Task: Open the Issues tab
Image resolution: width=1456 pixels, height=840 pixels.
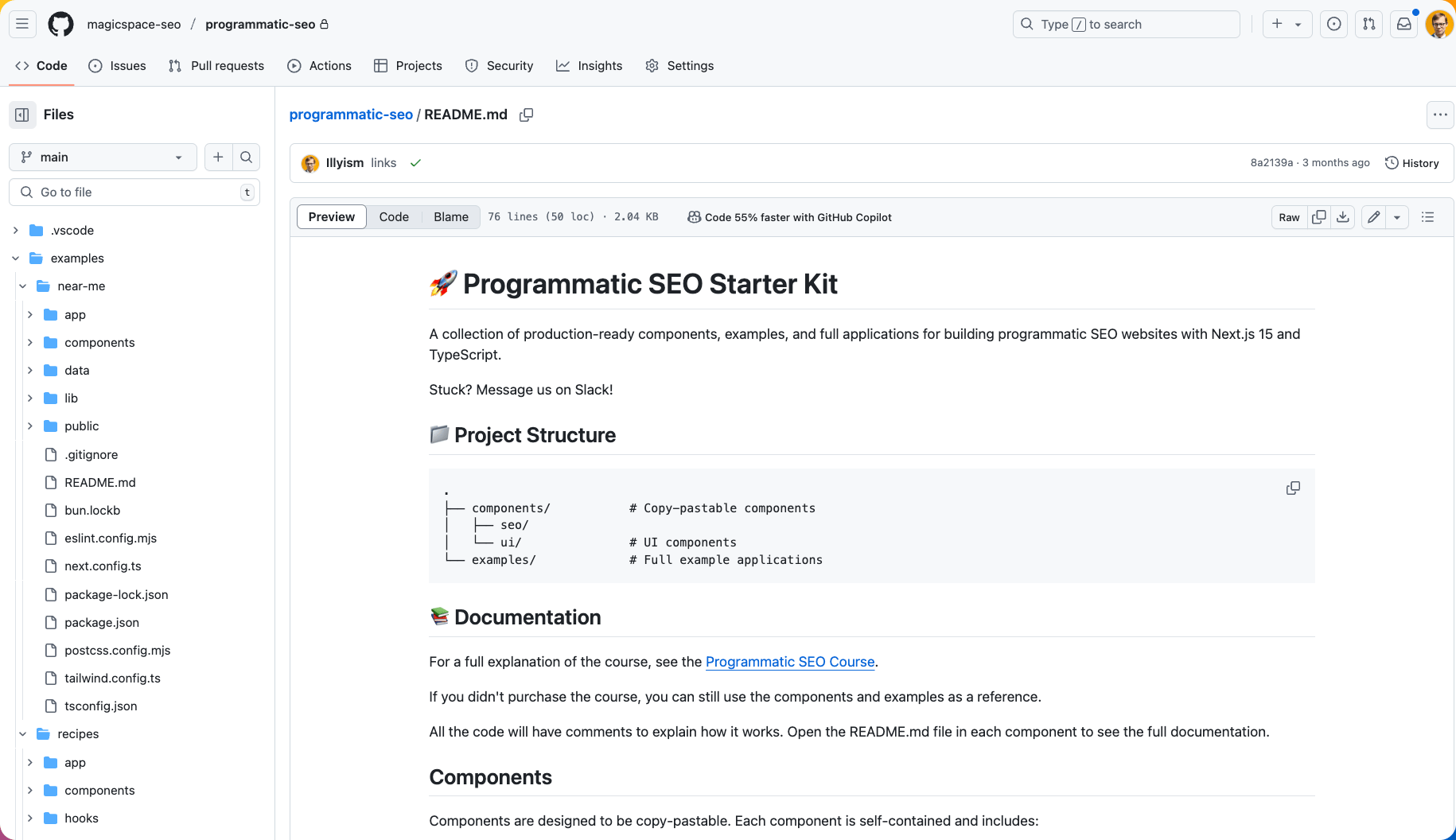Action: point(117,66)
